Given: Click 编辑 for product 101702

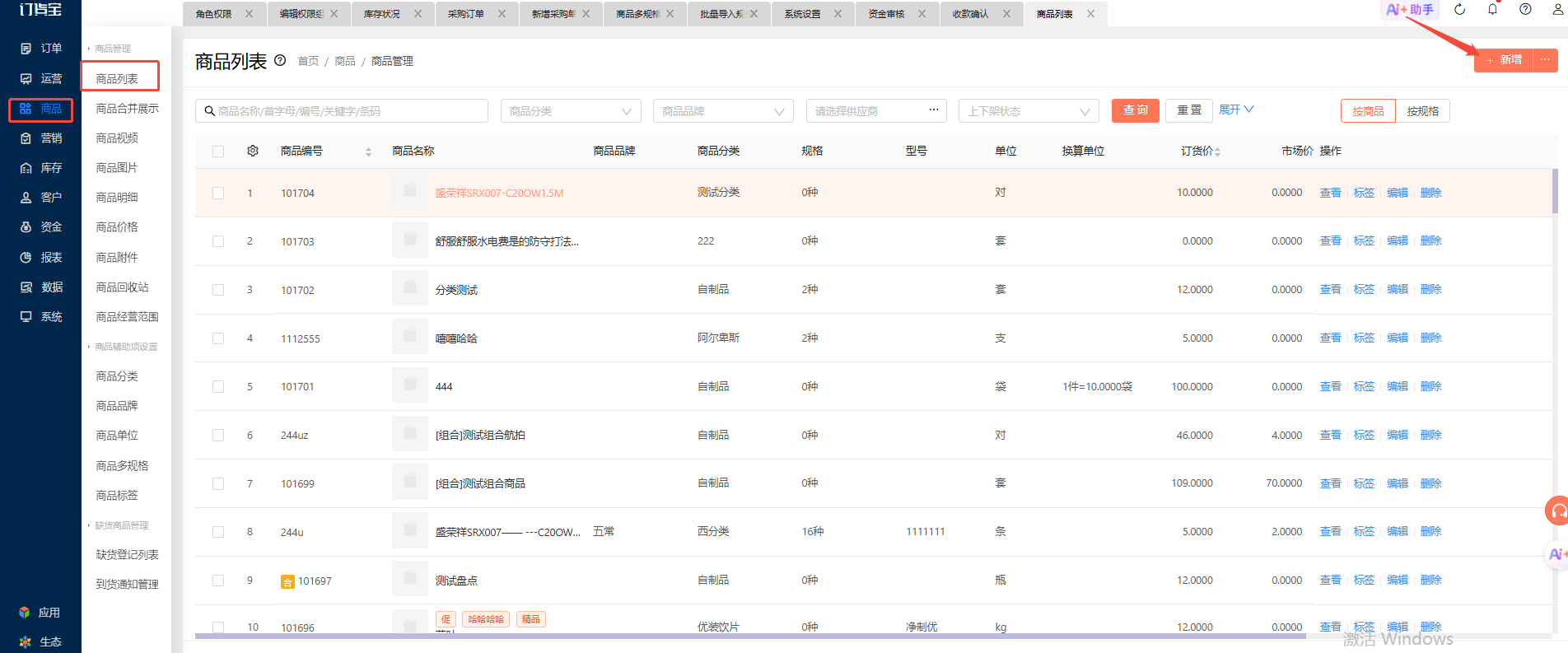Looking at the screenshot, I should tap(1398, 290).
